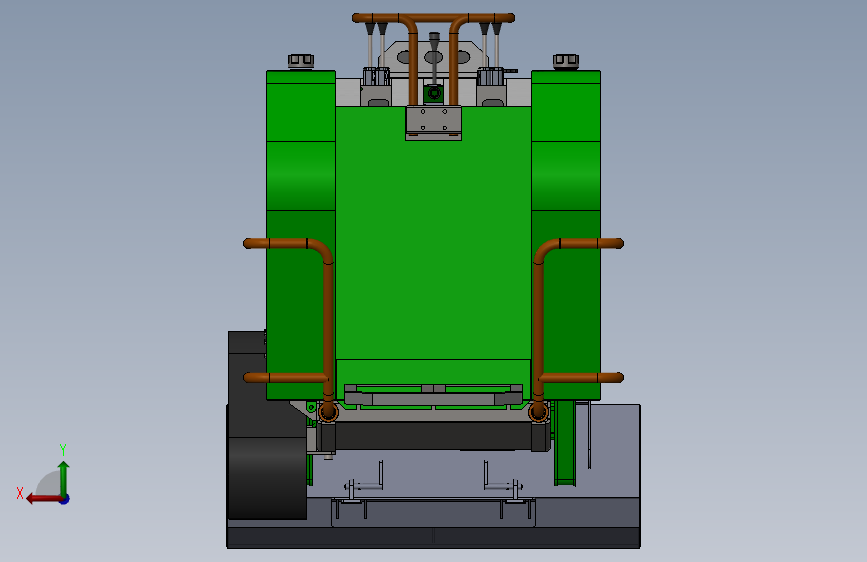This screenshot has height=562, width=867.
Task: Select the black wheel on the model's left side
Action: click(268, 478)
